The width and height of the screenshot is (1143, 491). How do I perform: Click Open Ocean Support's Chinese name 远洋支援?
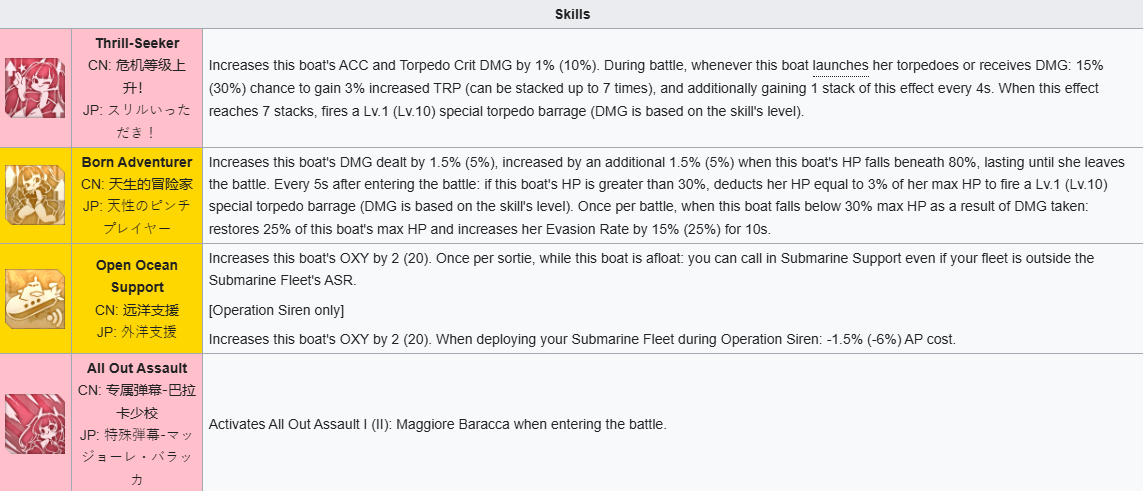(x=137, y=310)
